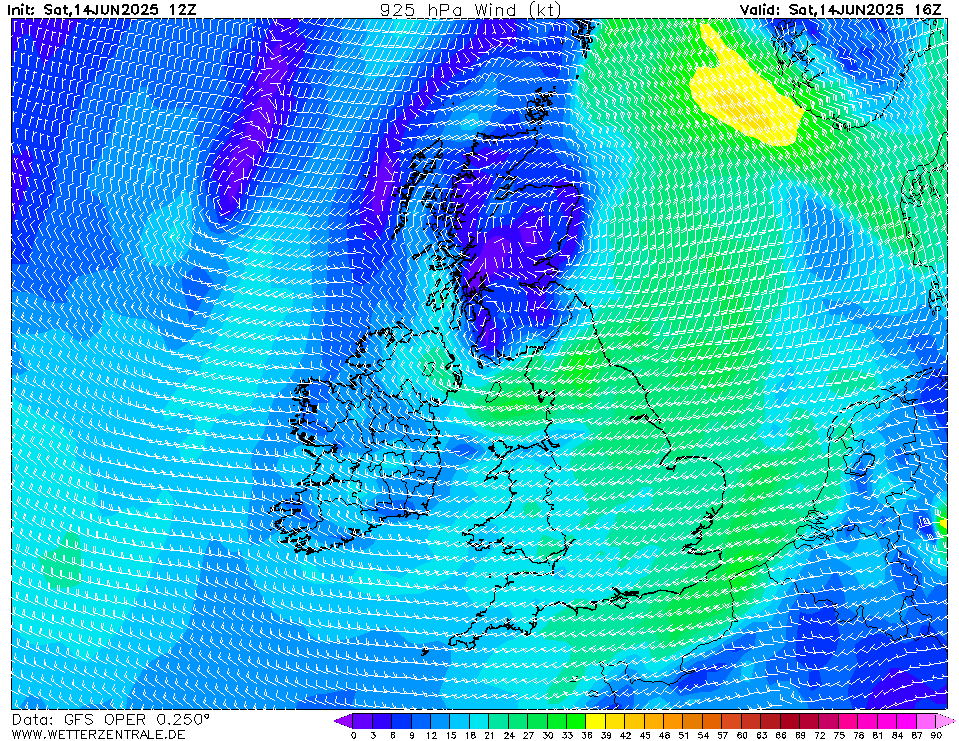Click the dark red 66–69 kt legend swatch
The height and width of the screenshot is (741, 959).
790,720
